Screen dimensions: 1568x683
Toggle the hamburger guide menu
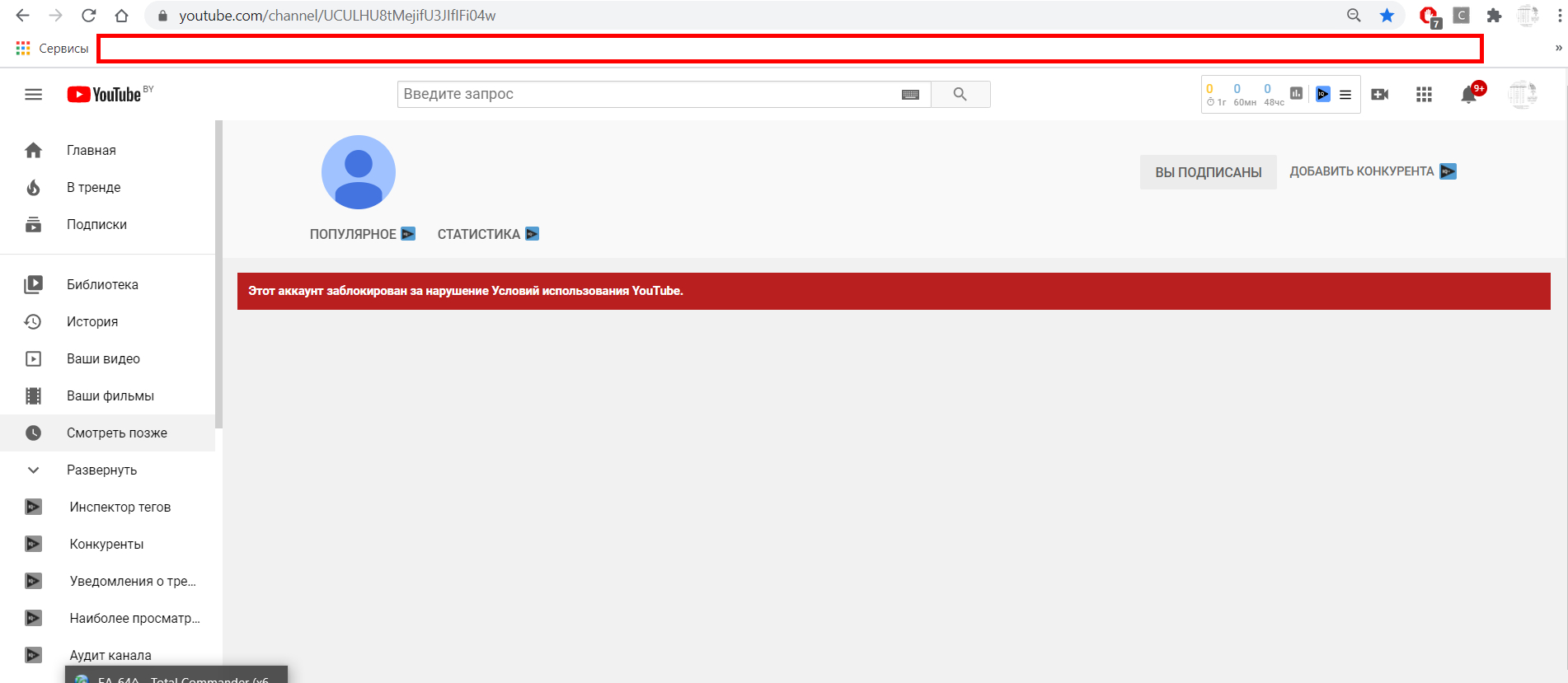33,95
